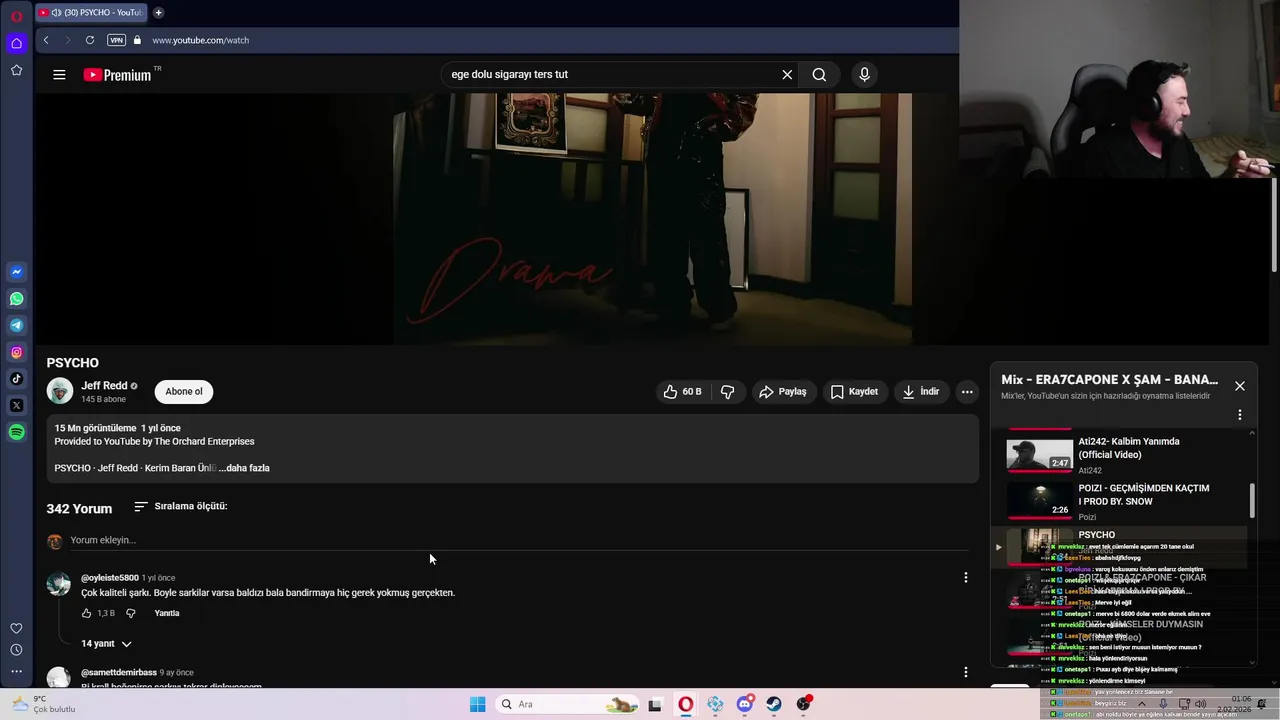Download the video with İndir
Image resolution: width=1280 pixels, height=720 pixels.
(920, 391)
